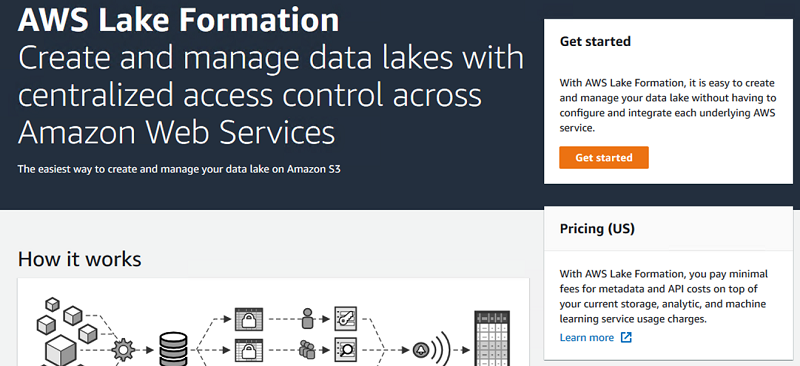Image resolution: width=800 pixels, height=366 pixels.
Task: Select the single user icon
Action: tap(307, 319)
